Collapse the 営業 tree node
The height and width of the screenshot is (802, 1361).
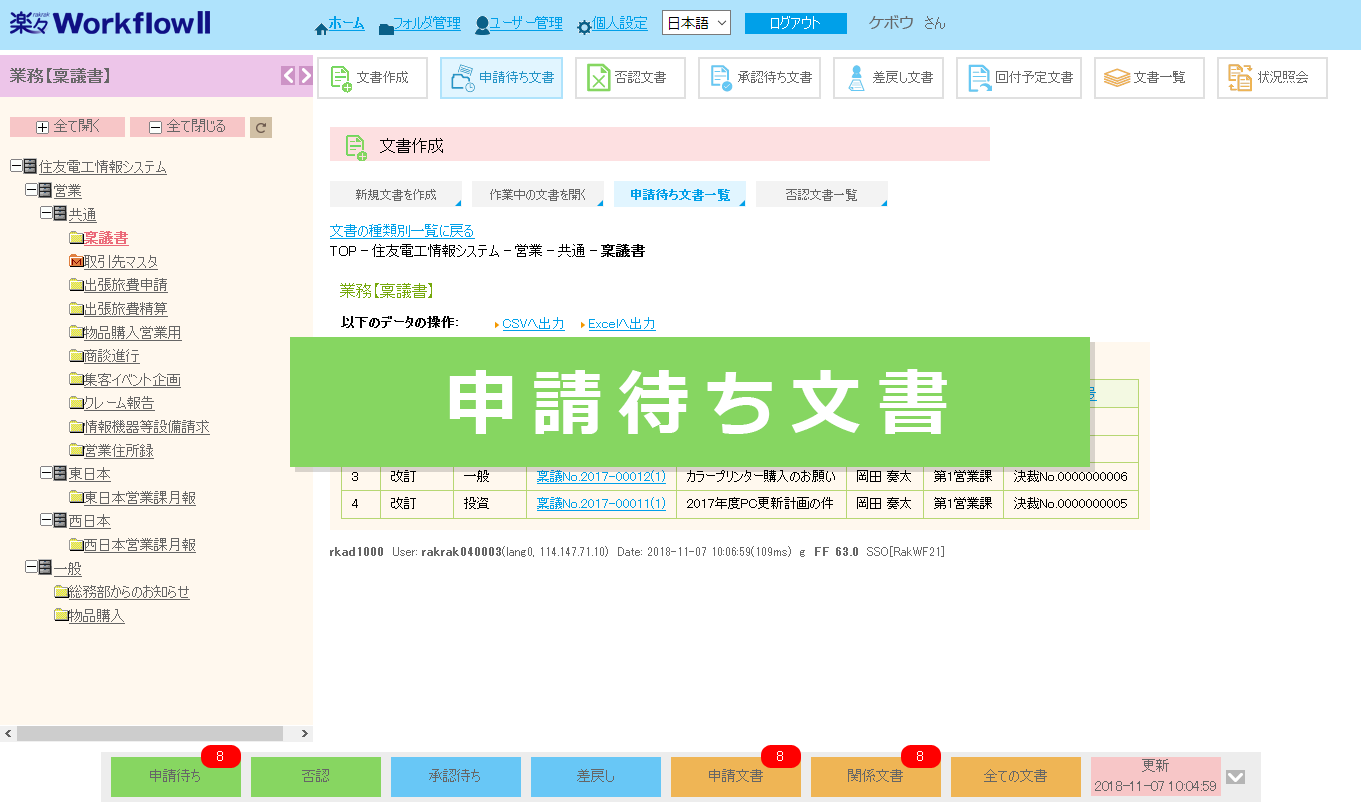tap(31, 190)
